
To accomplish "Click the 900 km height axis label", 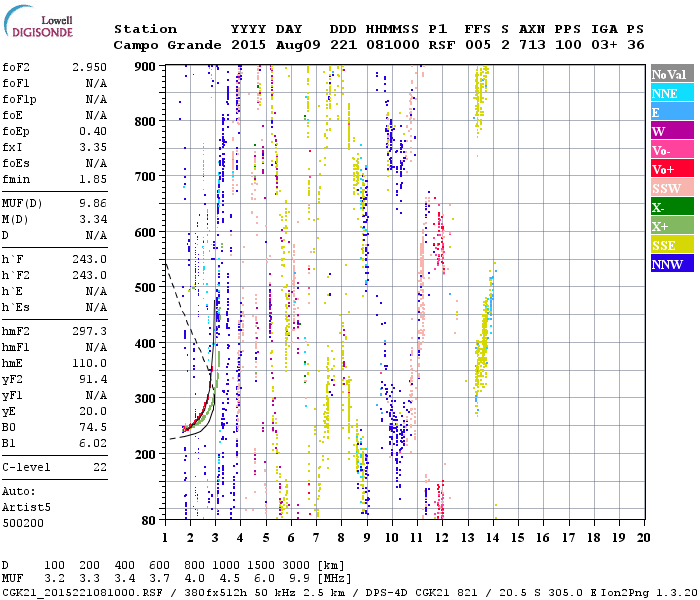I will coord(145,67).
